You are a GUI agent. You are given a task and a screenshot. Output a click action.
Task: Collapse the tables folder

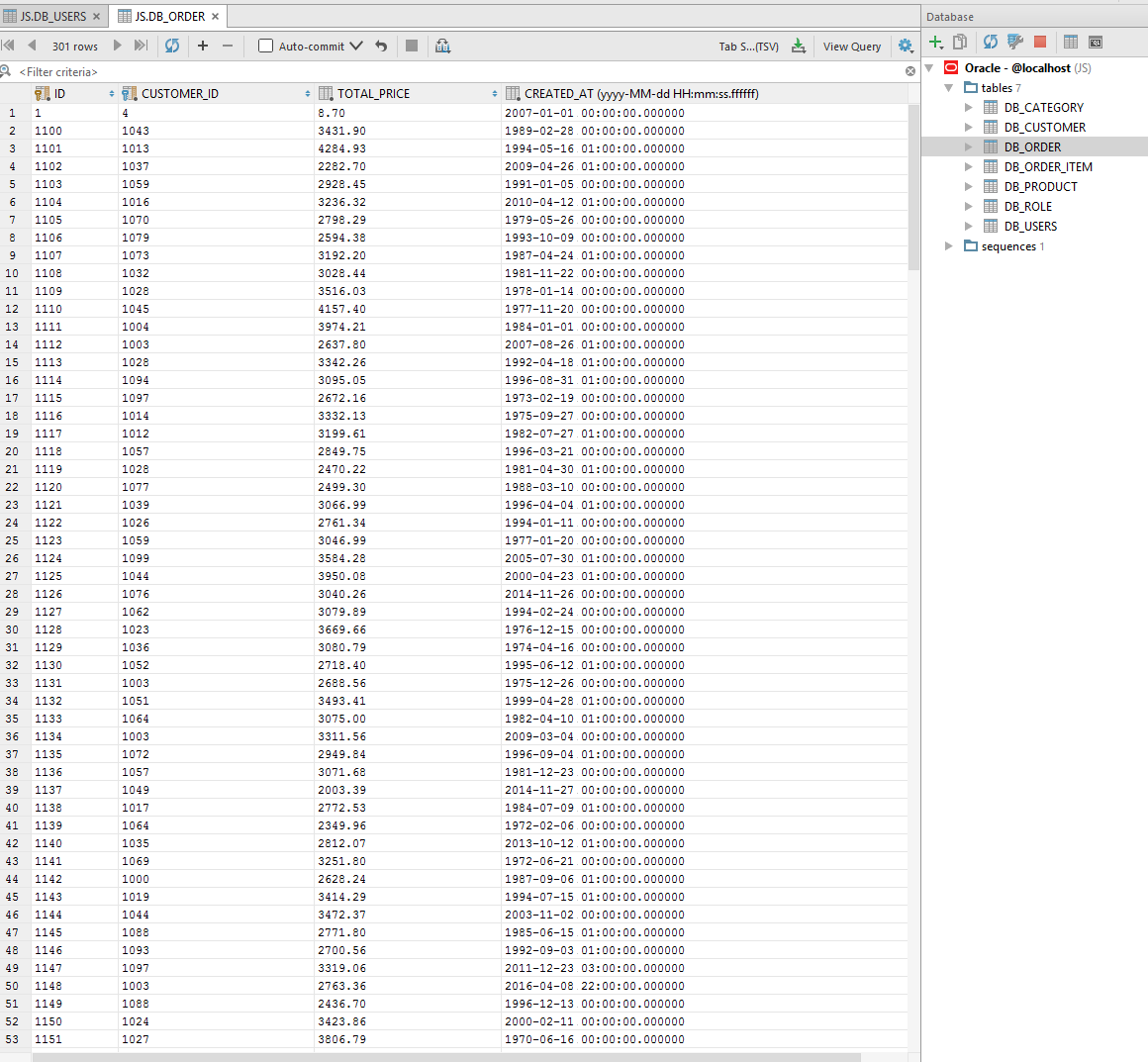tap(949, 87)
